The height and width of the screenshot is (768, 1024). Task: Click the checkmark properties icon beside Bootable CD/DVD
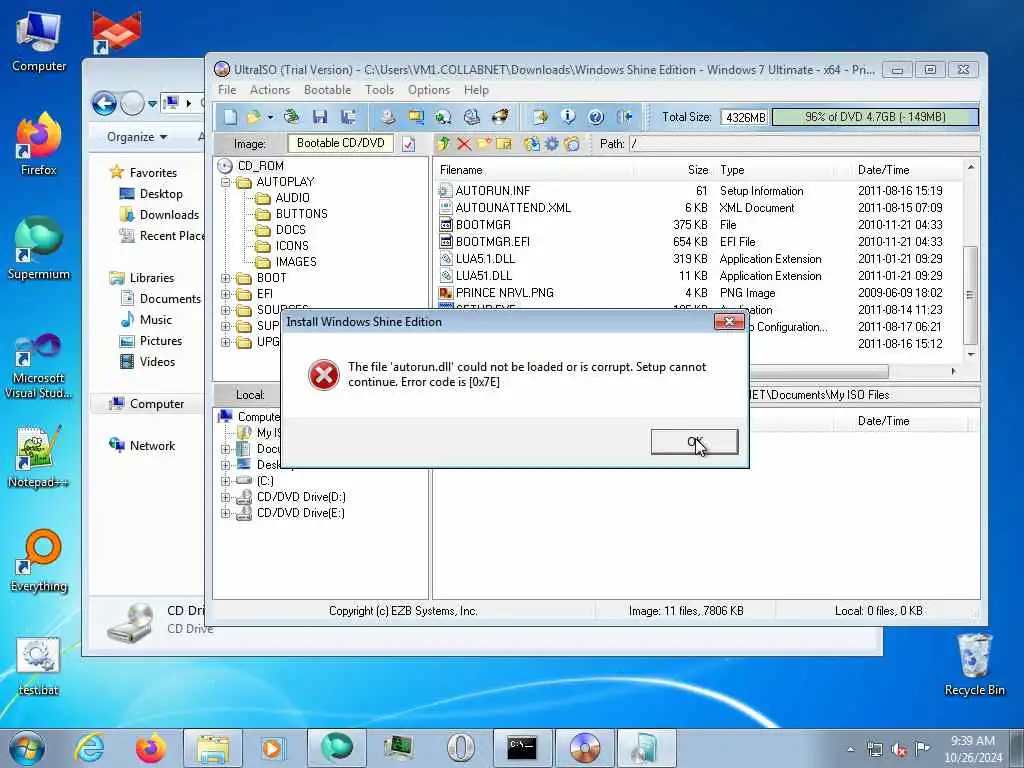[x=408, y=144]
